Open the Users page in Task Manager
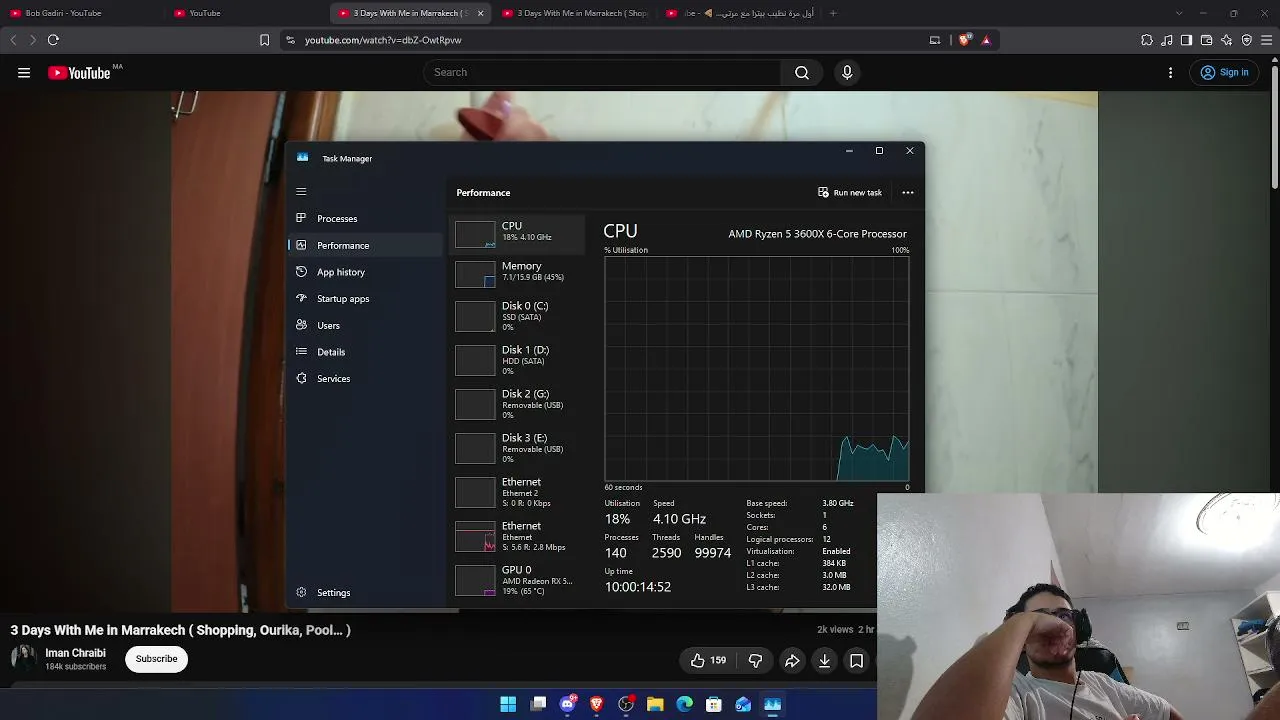Screen dimensions: 1280x720 point(328,325)
